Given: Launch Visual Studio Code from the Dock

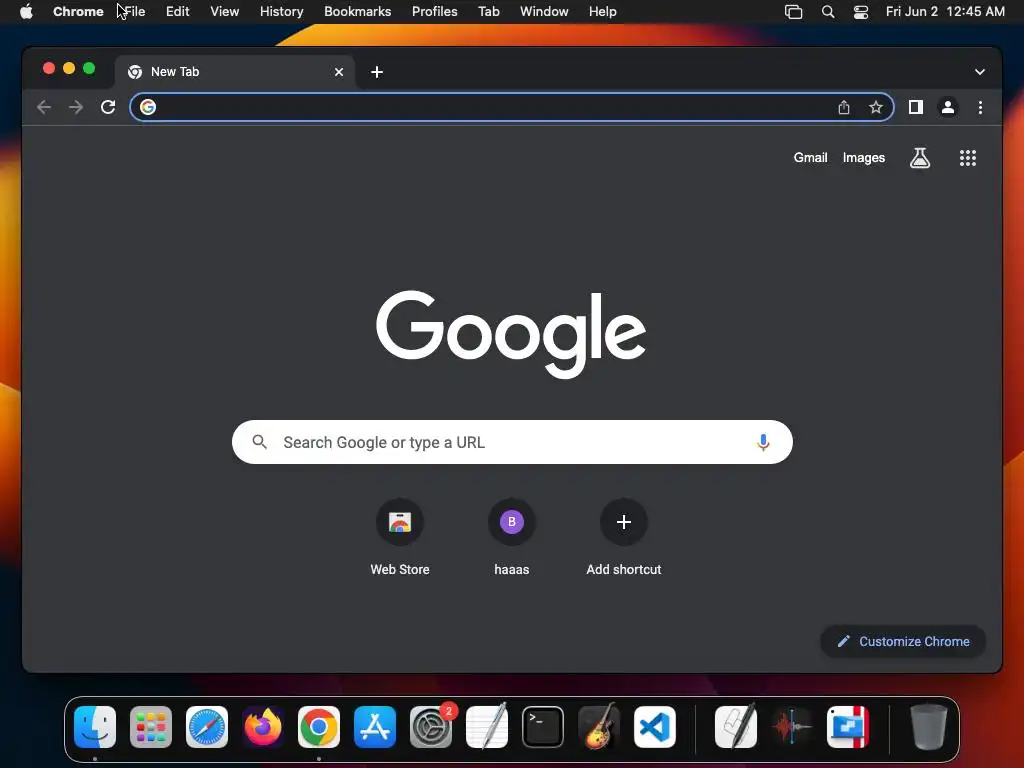Looking at the screenshot, I should [654, 727].
